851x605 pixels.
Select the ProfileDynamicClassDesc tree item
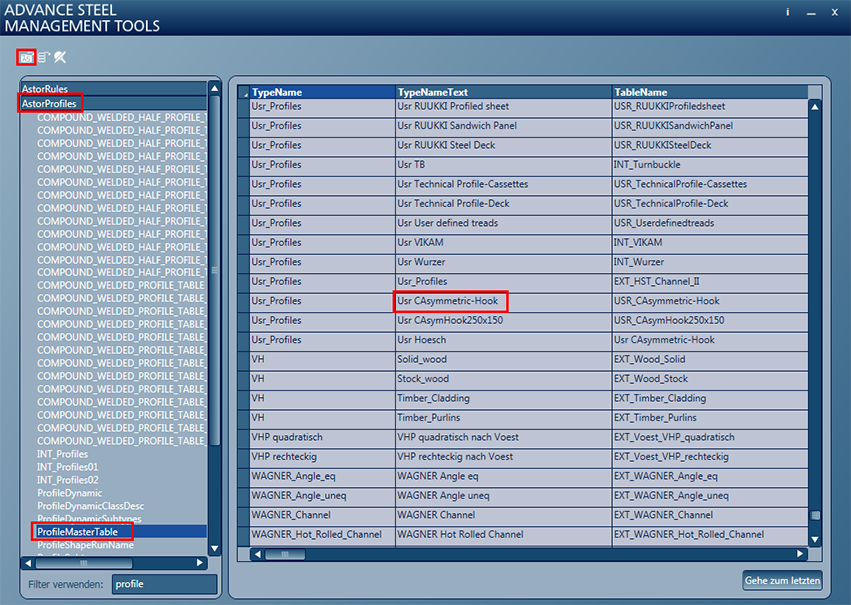click(91, 506)
